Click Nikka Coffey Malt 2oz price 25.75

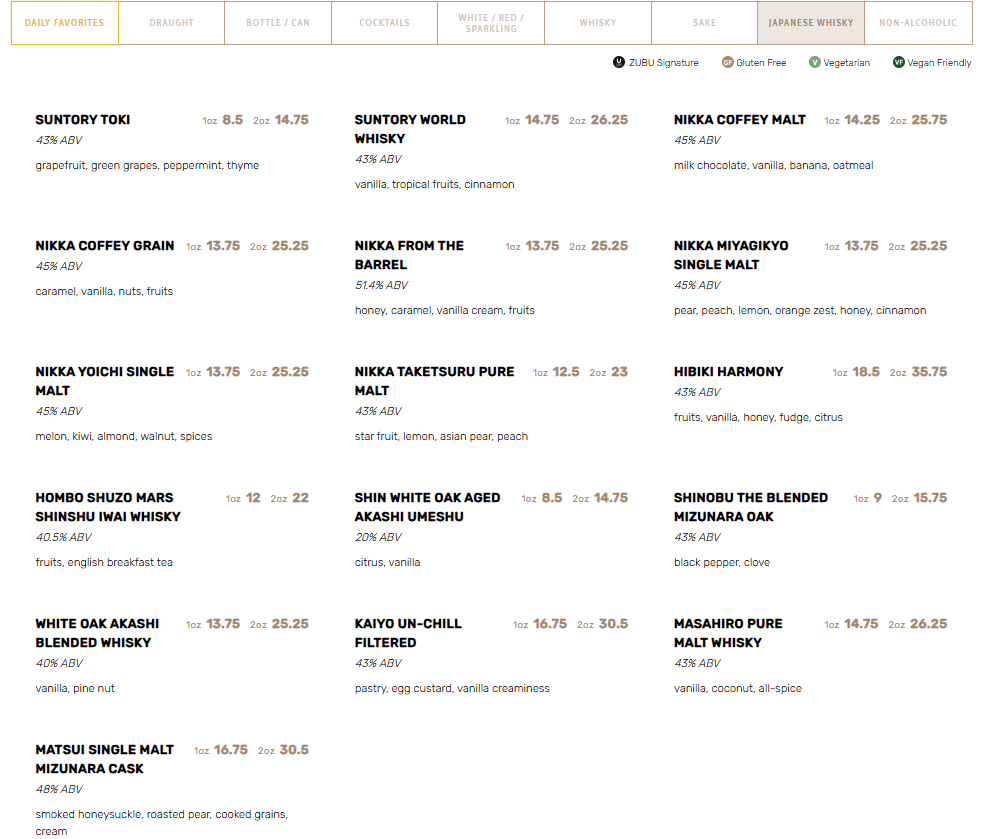[929, 119]
